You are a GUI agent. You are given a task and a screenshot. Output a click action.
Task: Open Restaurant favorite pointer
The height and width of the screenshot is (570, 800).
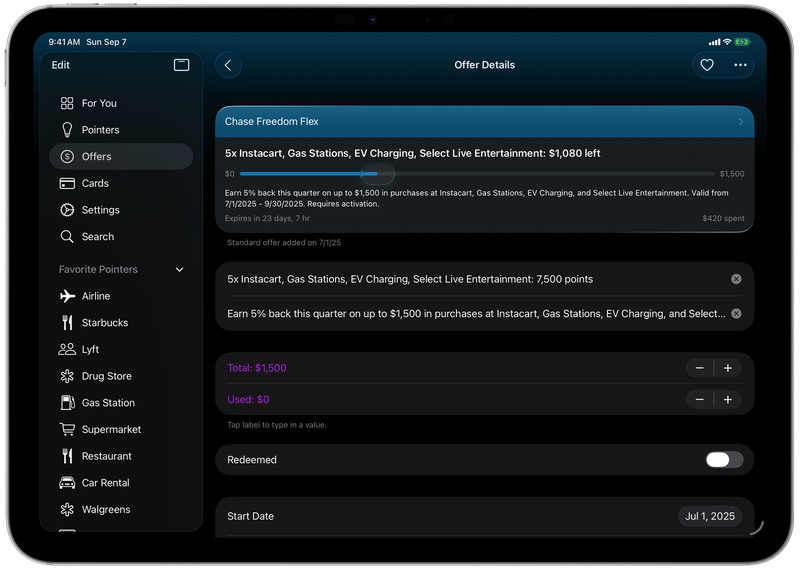click(121, 456)
